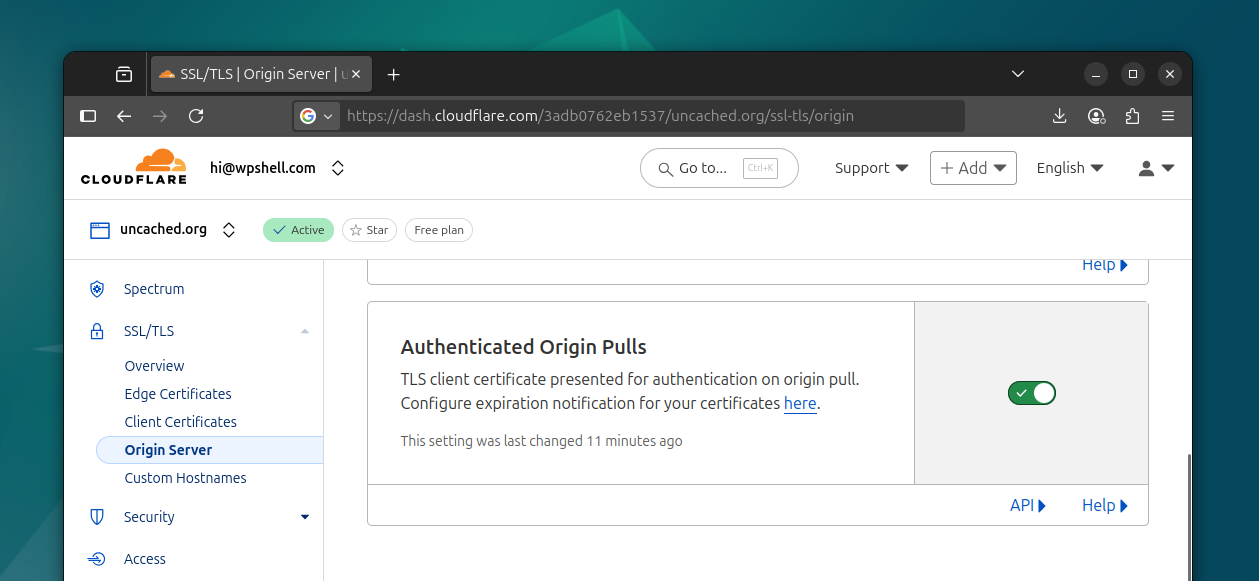Open the Add dropdown button
This screenshot has height=581, width=1259.
[x=973, y=168]
